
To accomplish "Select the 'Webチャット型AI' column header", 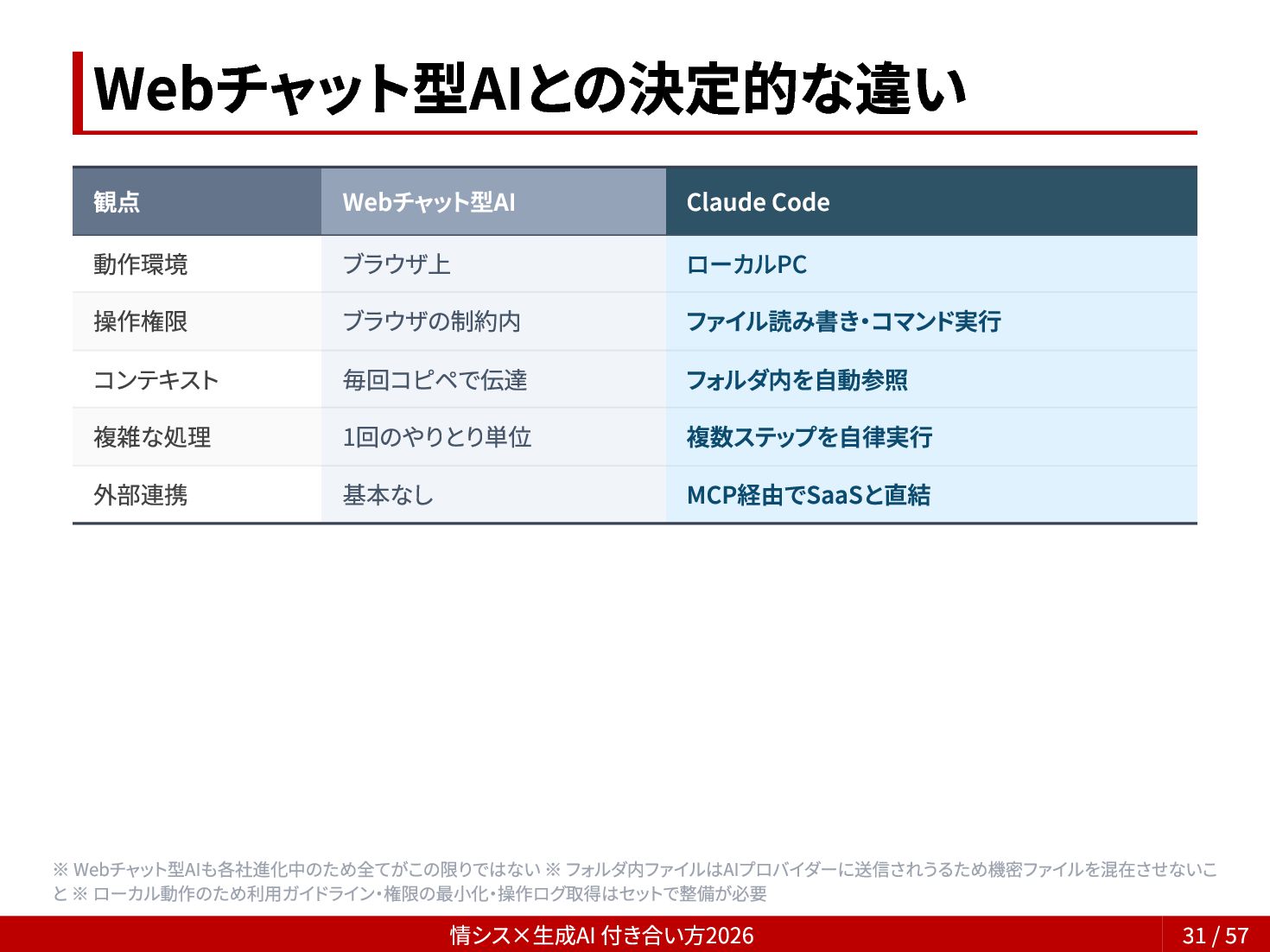I will (493, 202).
